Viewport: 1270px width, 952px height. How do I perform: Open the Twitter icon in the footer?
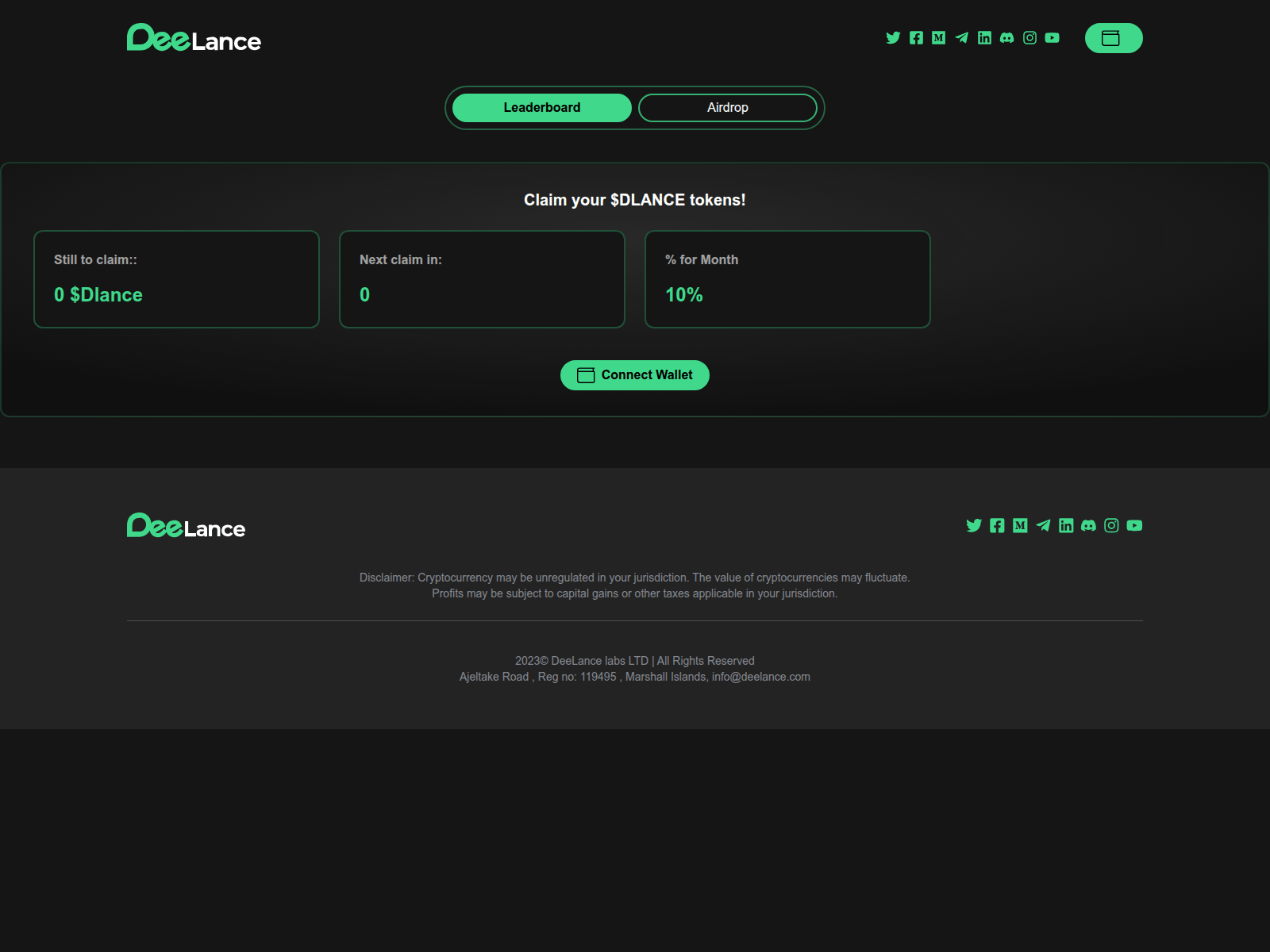[x=974, y=525]
